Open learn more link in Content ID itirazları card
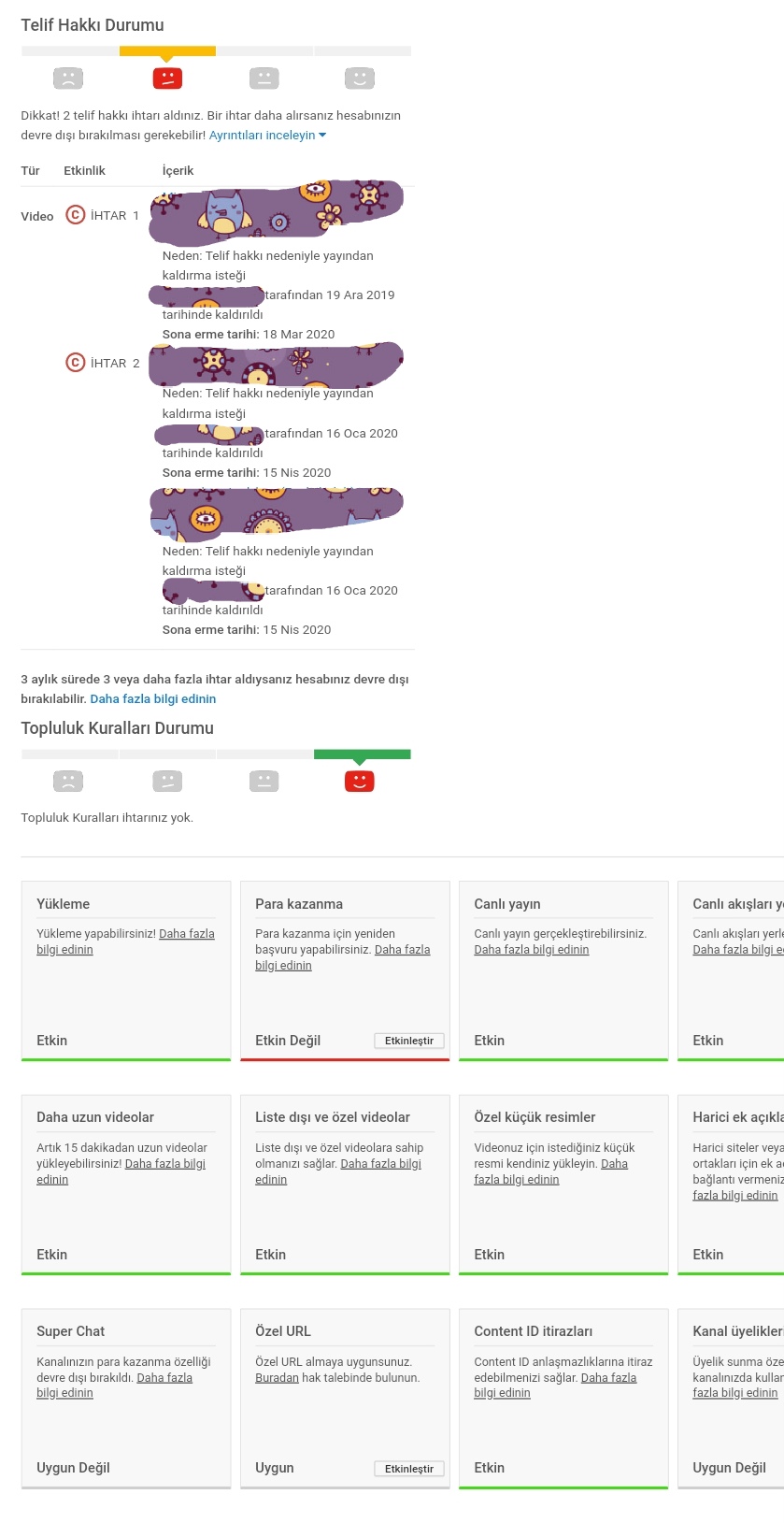784x1523 pixels. click(555, 1386)
